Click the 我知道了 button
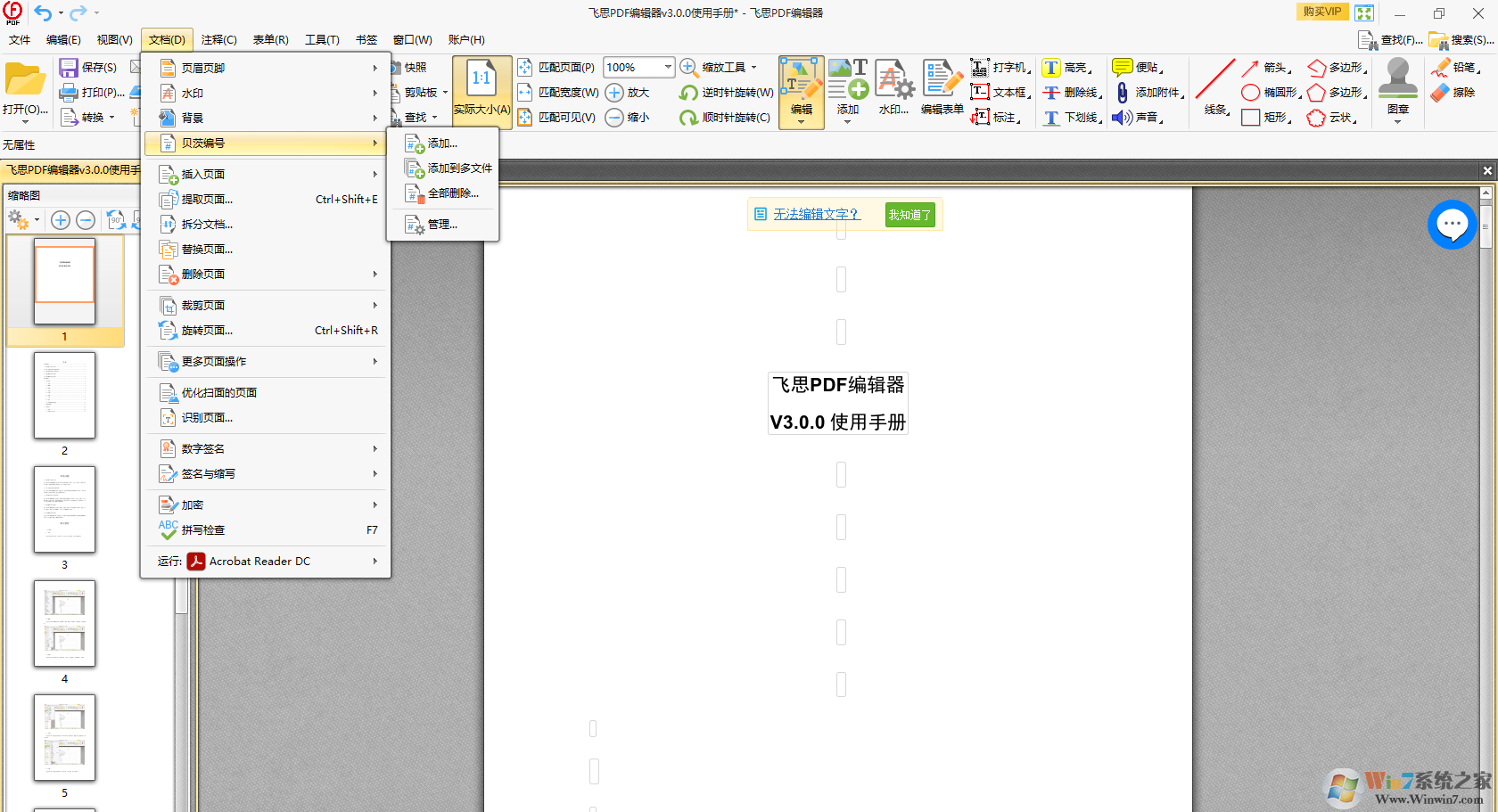The height and width of the screenshot is (812, 1498). [909, 214]
